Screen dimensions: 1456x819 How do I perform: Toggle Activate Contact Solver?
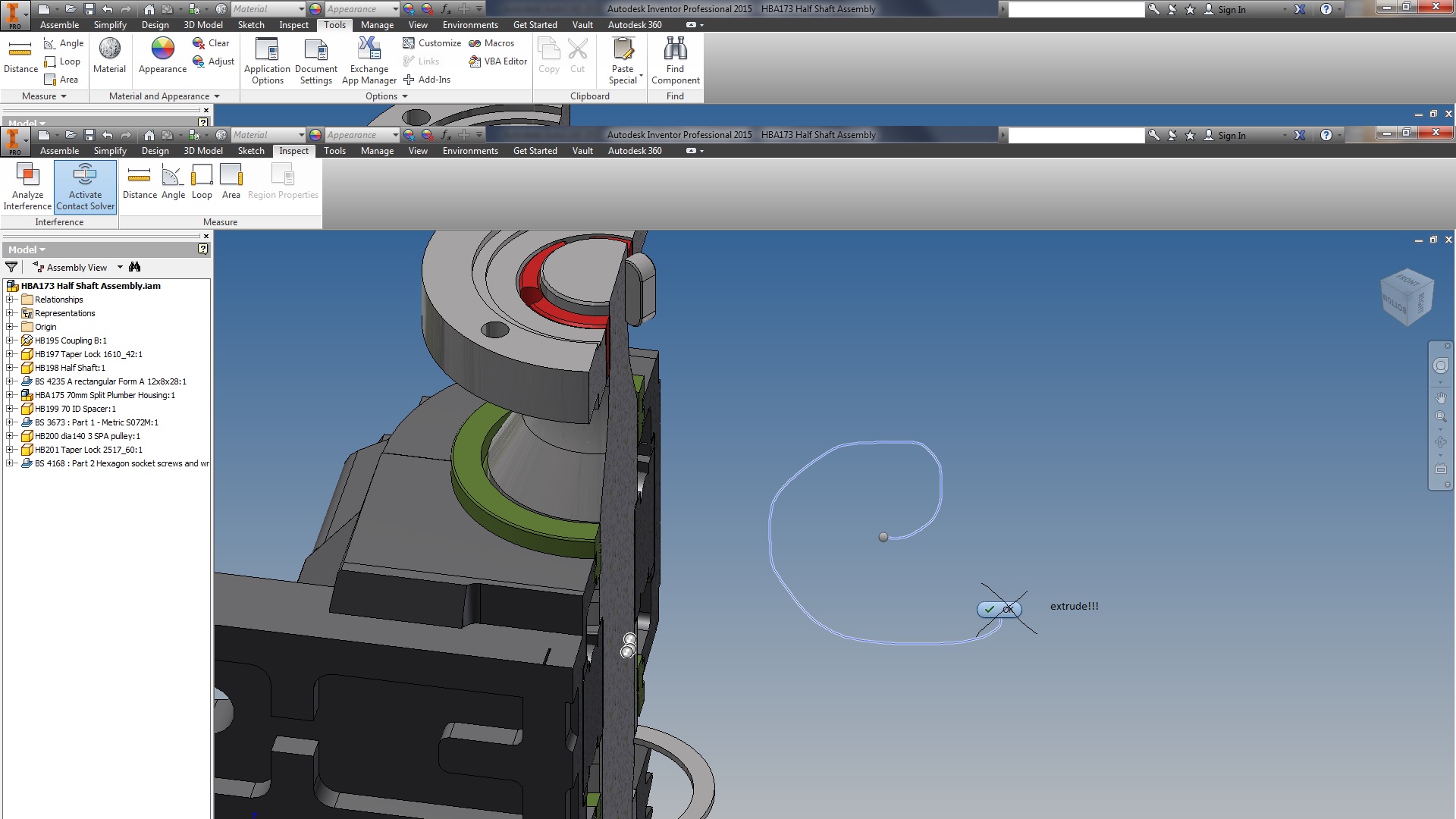point(84,186)
